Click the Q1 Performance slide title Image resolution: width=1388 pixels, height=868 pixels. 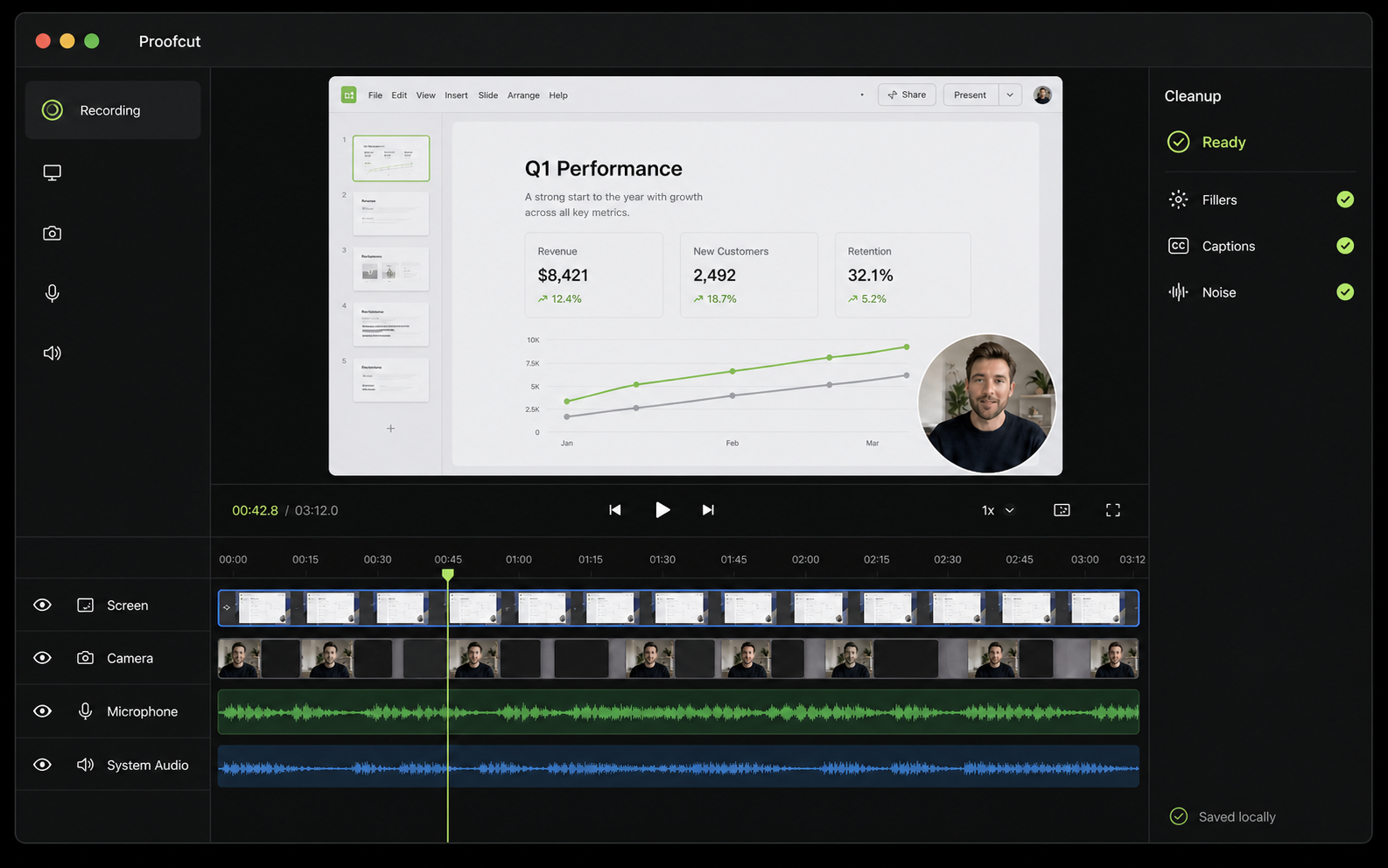(603, 168)
